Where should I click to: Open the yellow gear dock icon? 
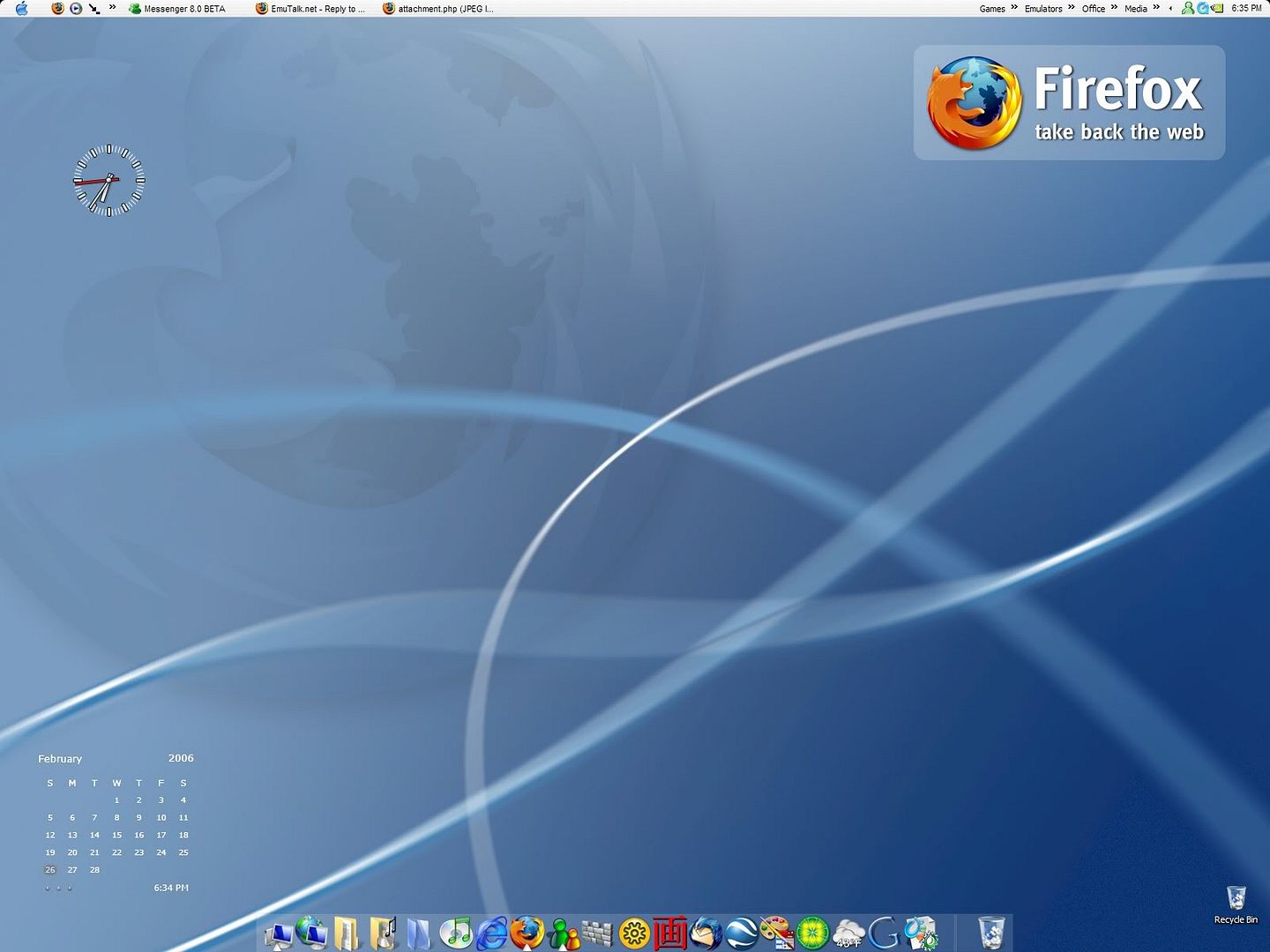tap(634, 933)
